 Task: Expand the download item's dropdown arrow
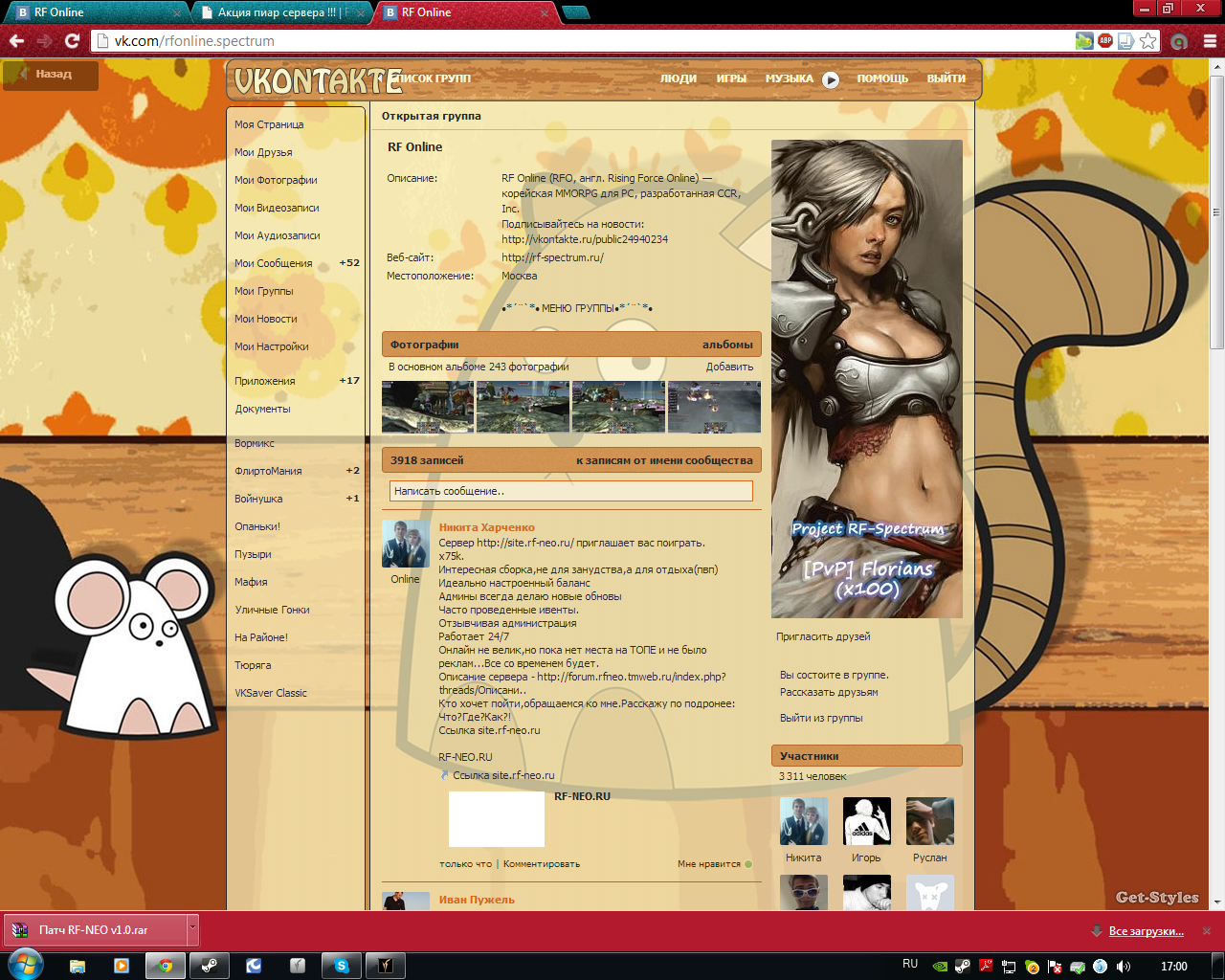coord(192,929)
